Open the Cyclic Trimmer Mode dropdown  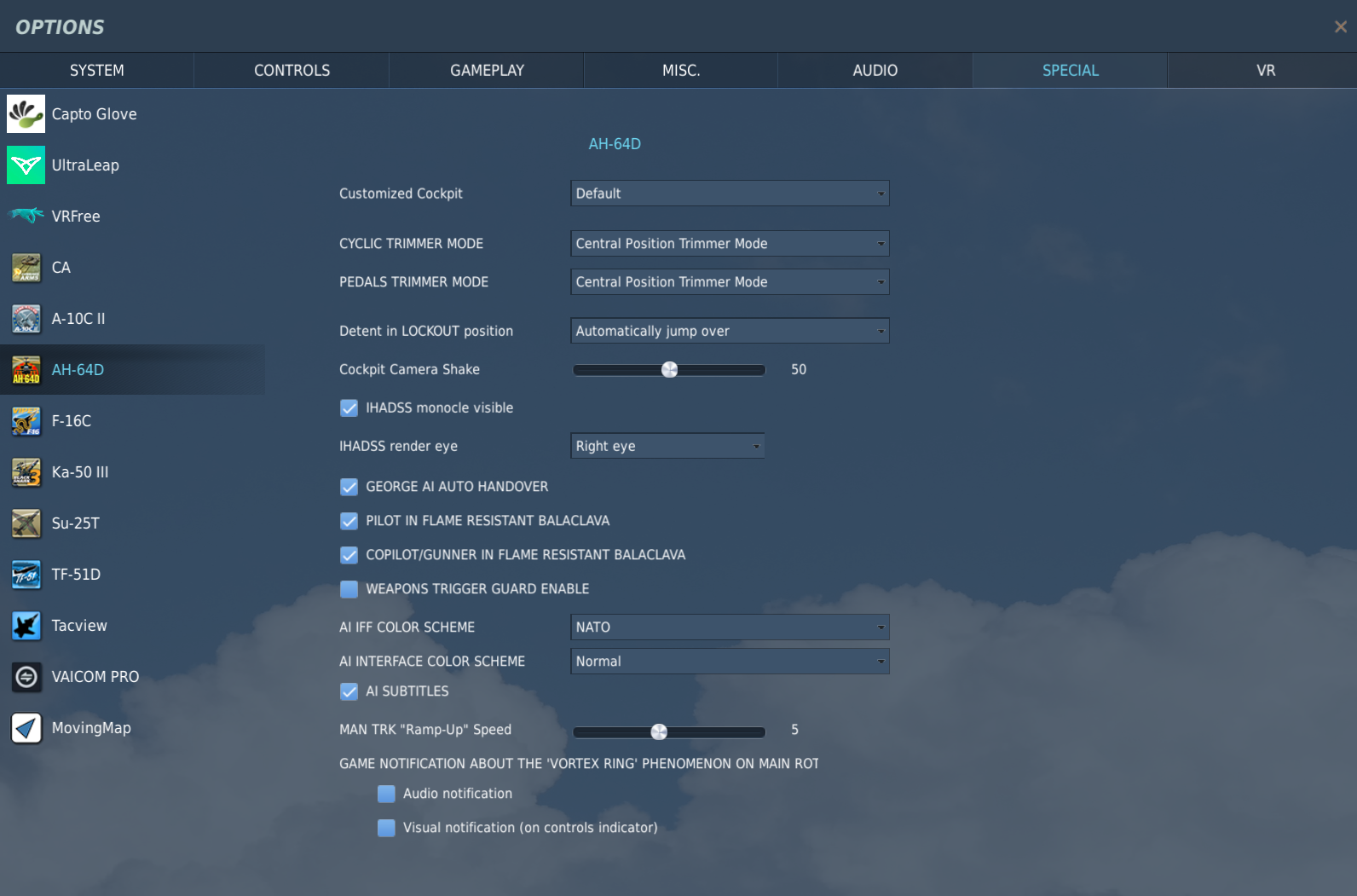(730, 244)
